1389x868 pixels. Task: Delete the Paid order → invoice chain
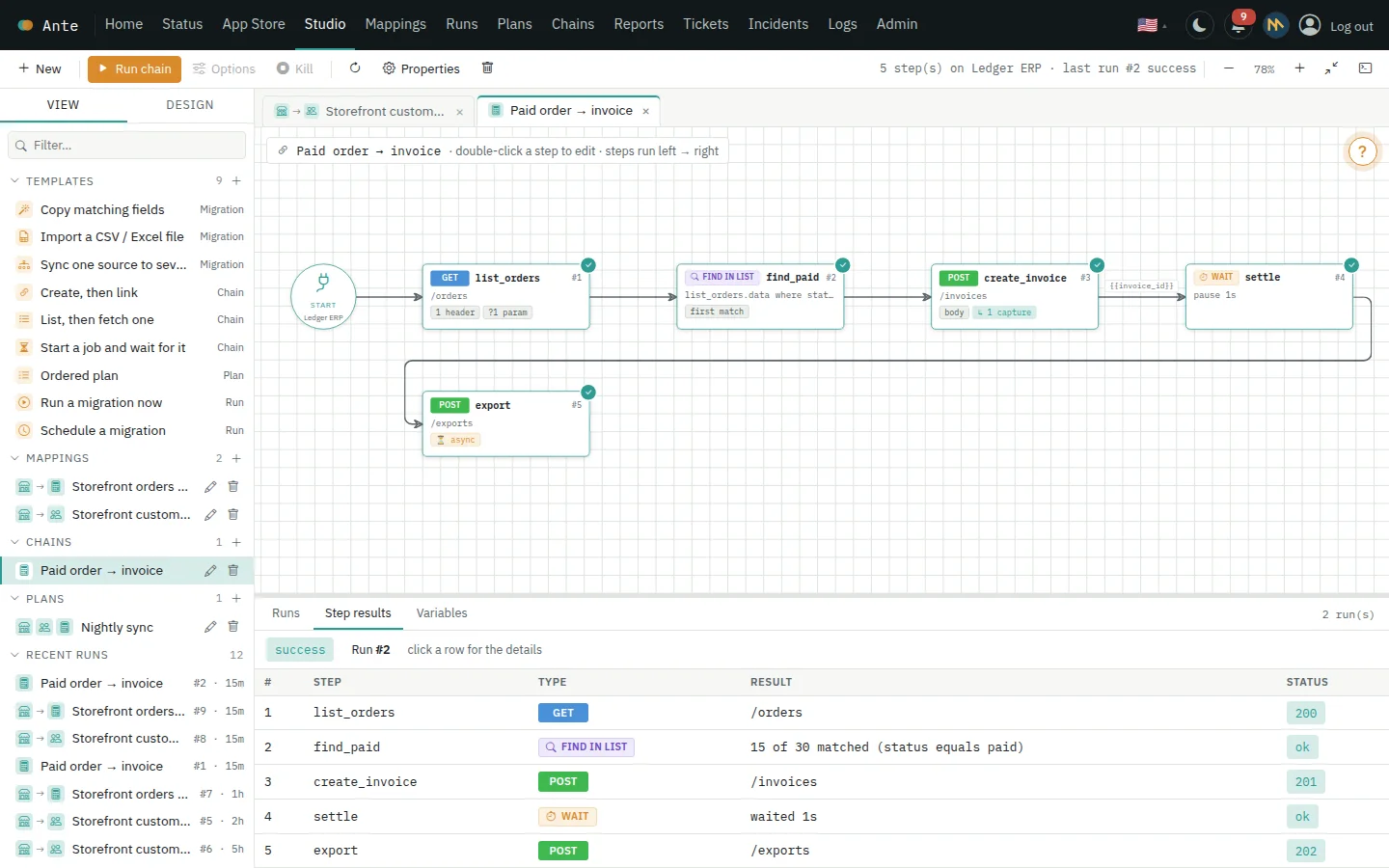pyautogui.click(x=232, y=570)
